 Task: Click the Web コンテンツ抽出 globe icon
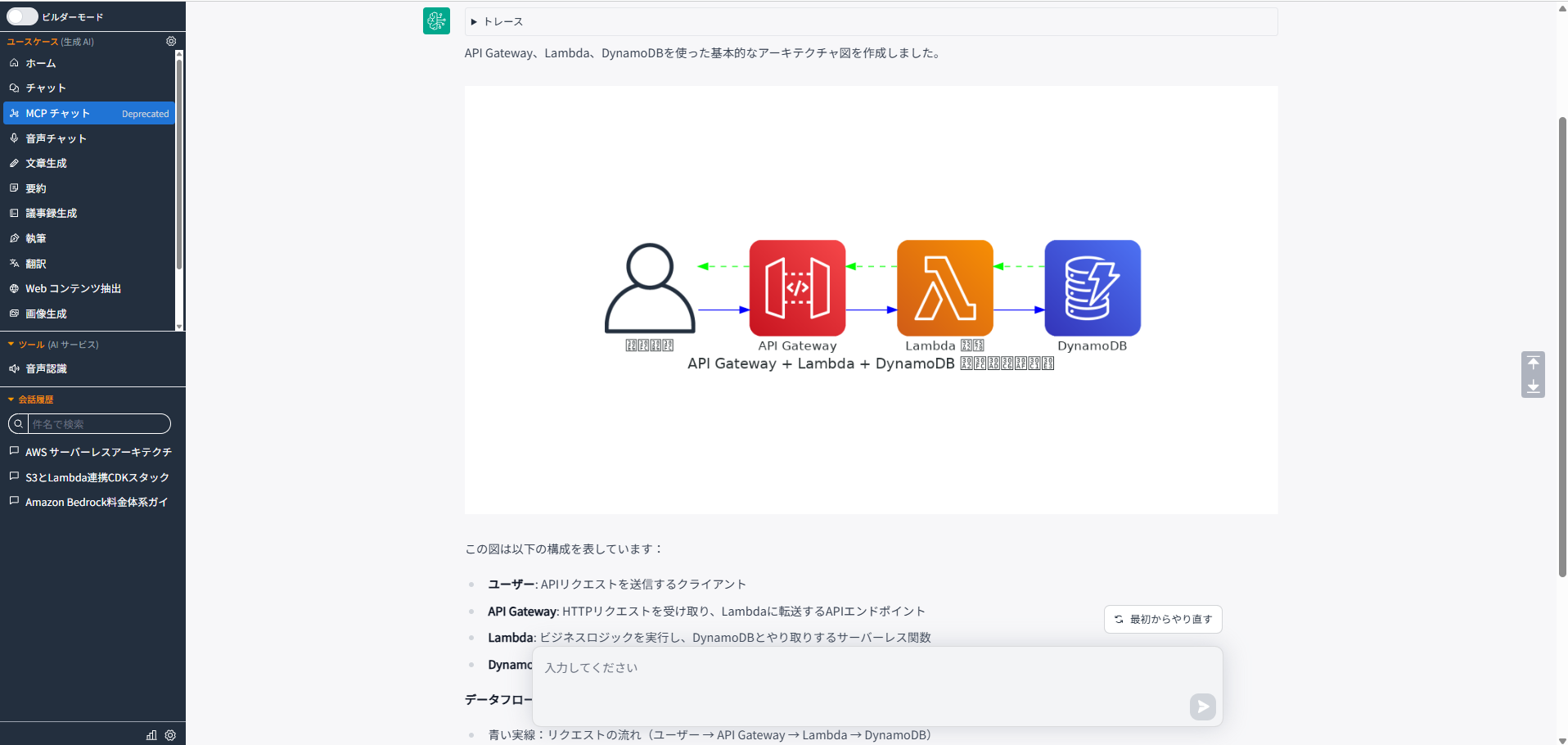pos(14,288)
